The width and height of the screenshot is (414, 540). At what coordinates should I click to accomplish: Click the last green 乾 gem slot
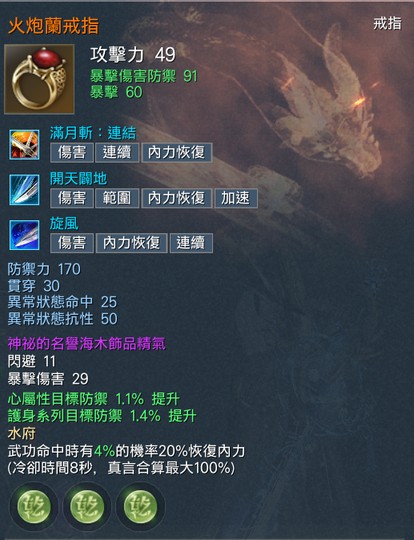[x=140, y=507]
